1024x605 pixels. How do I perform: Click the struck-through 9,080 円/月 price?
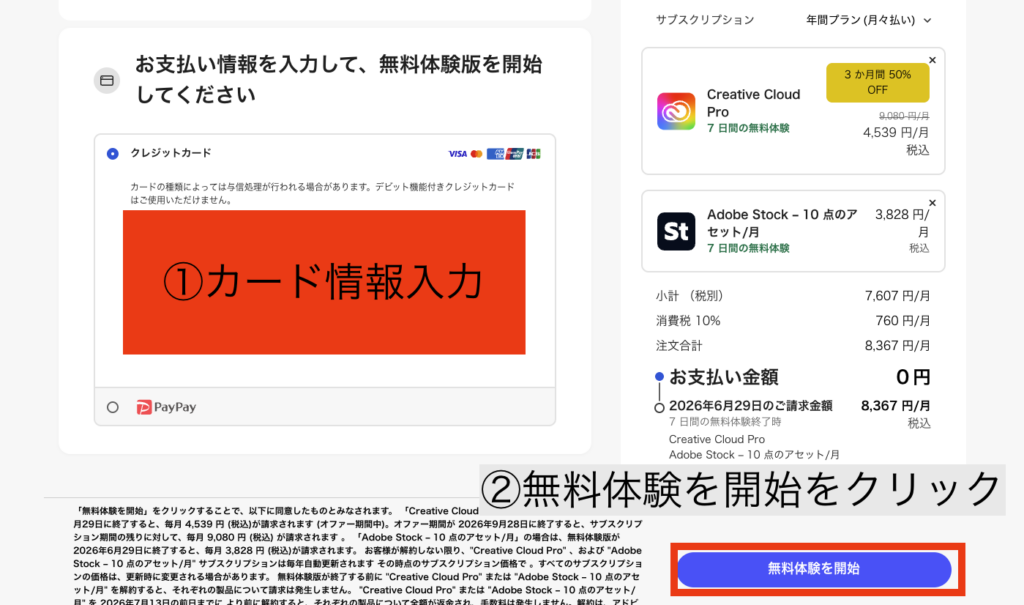tap(904, 116)
